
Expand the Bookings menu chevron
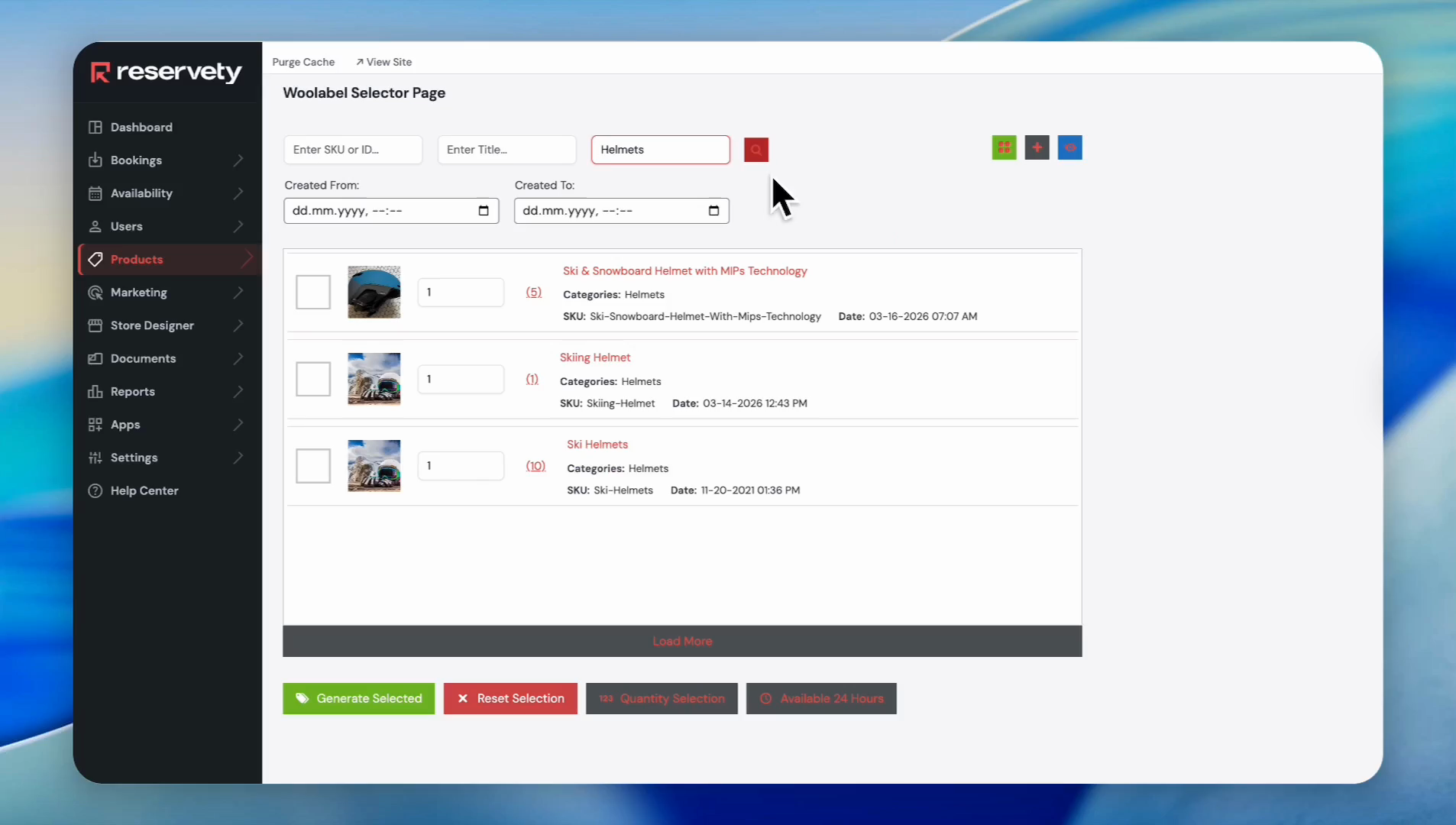238,160
